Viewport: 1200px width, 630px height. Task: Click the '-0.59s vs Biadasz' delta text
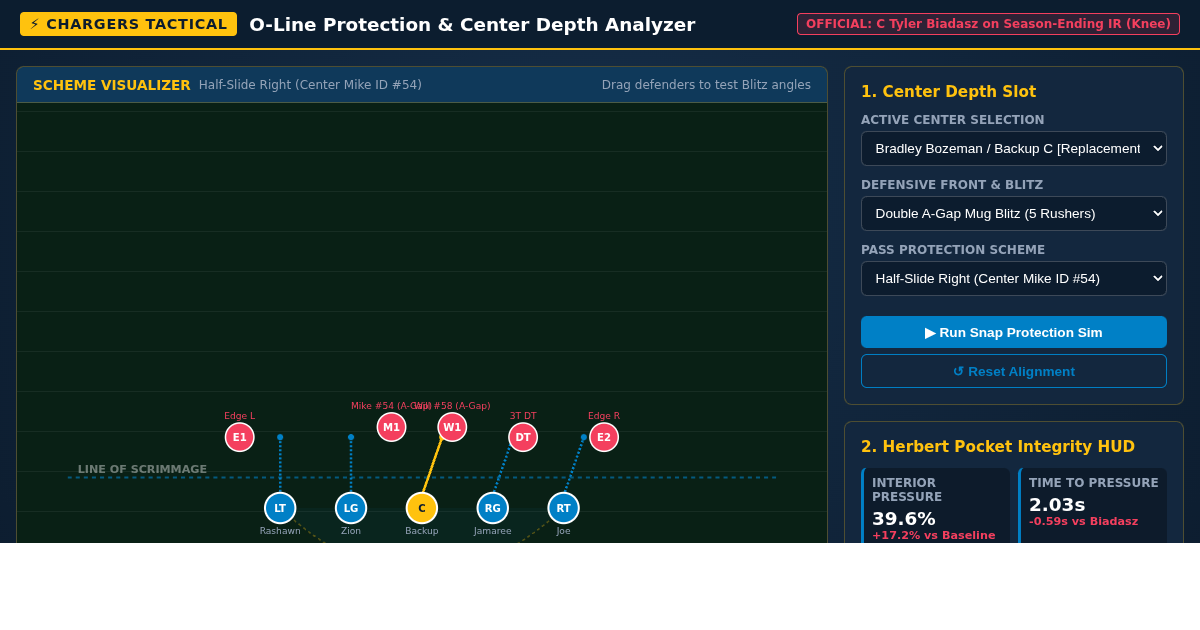click(1083, 521)
